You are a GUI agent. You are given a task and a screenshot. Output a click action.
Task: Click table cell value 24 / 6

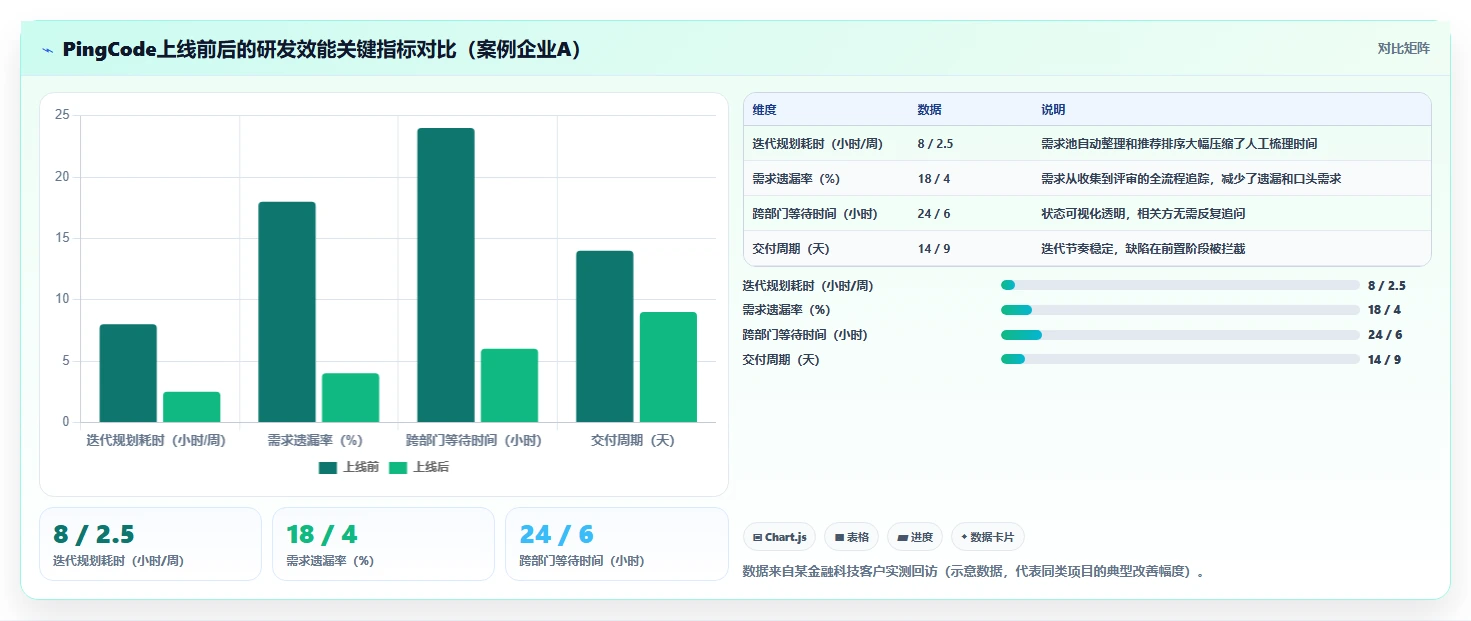pos(934,214)
